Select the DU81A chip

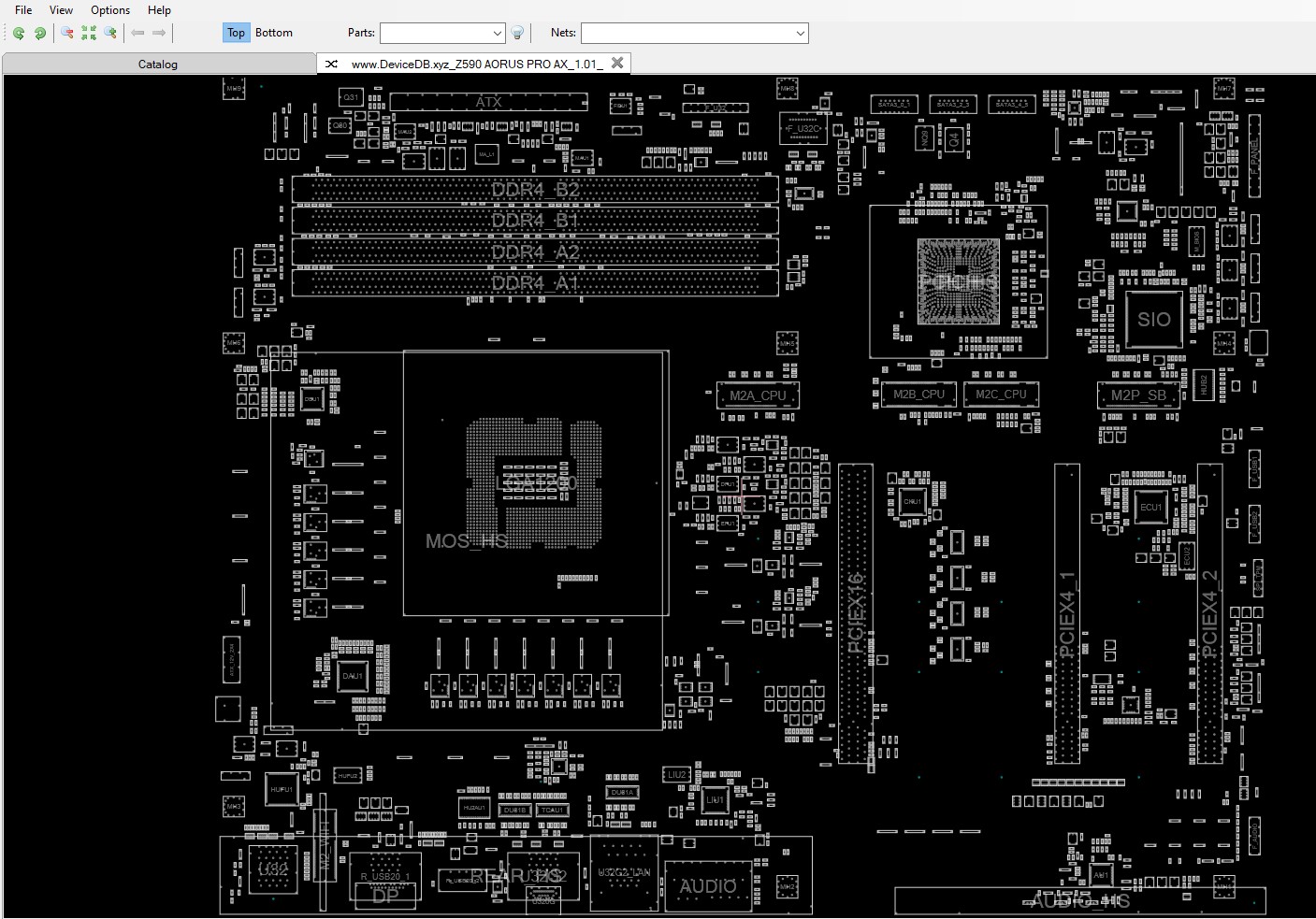tap(623, 792)
